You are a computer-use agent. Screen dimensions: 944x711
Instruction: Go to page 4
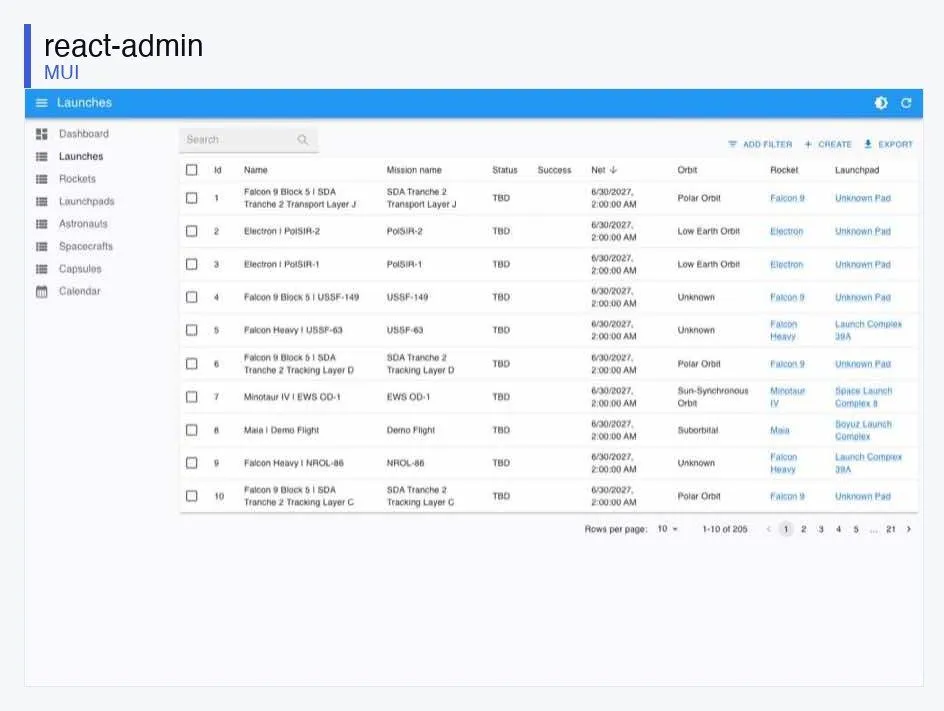[x=838, y=529]
